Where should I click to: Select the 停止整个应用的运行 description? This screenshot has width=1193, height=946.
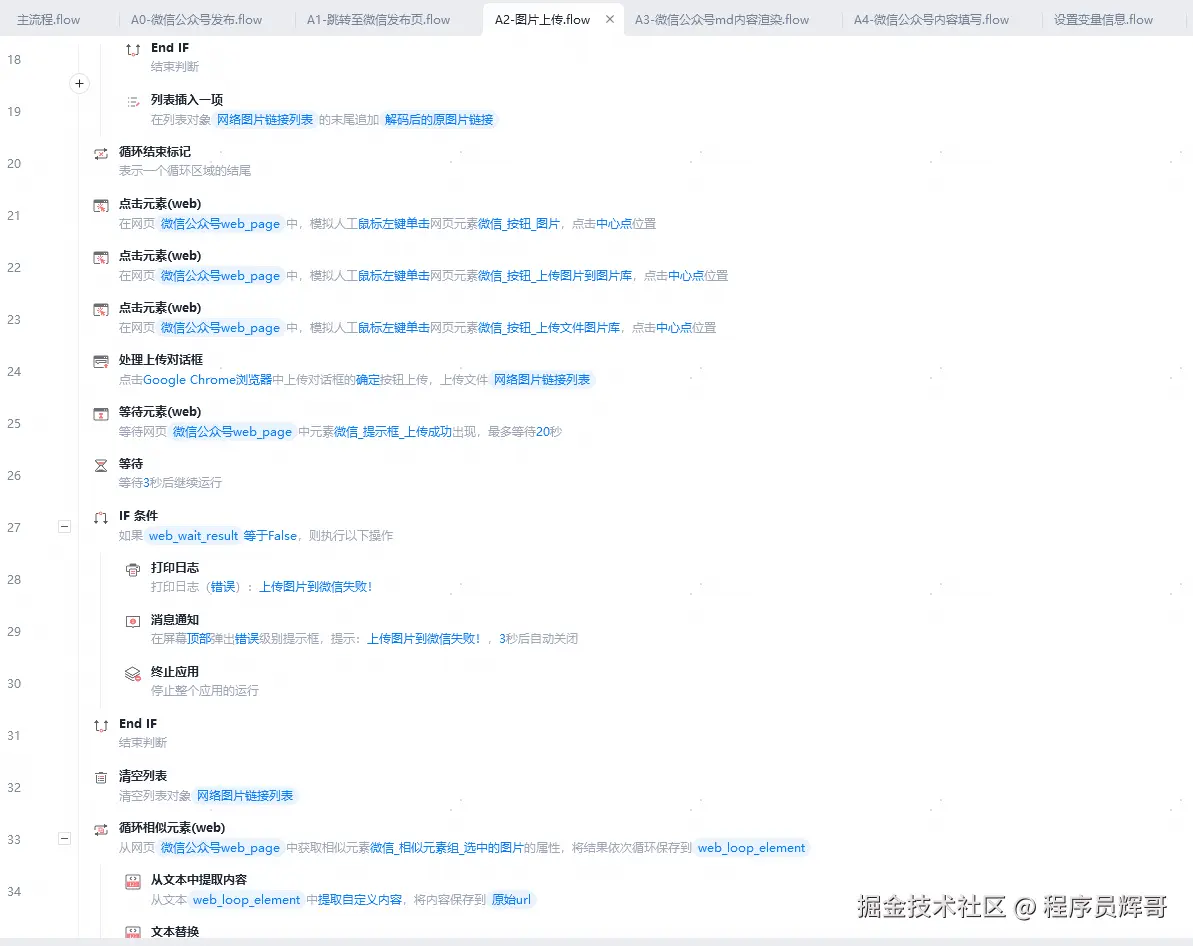(x=205, y=690)
